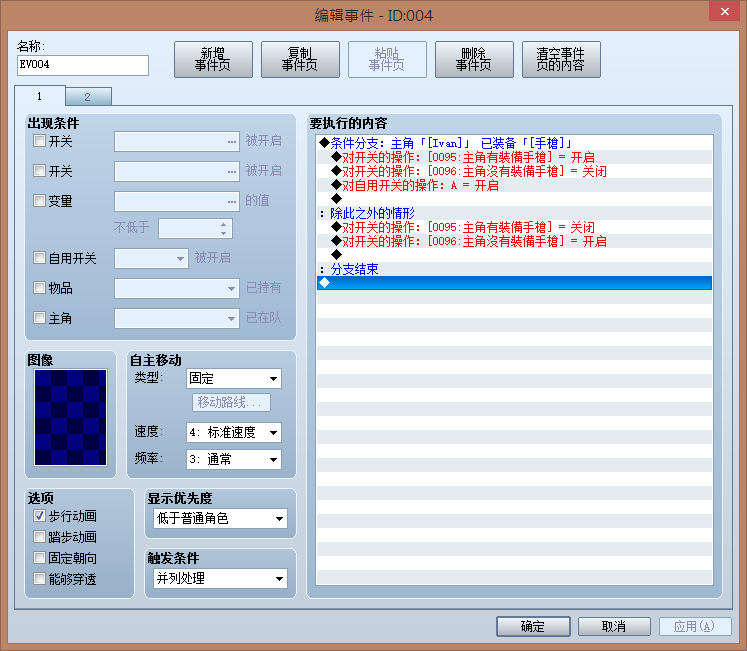The height and width of the screenshot is (651, 747).
Task: Select the 除此之外的情形 line
Action: [515, 213]
